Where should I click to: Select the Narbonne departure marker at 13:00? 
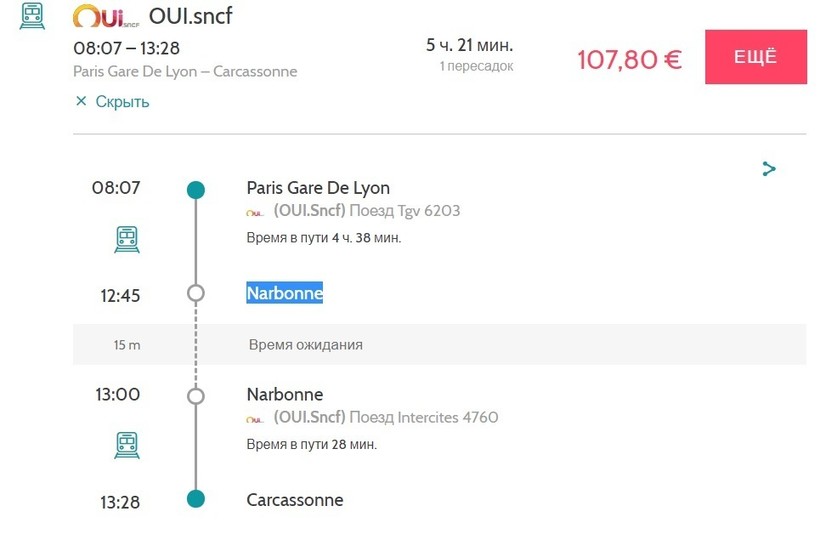(x=196, y=396)
